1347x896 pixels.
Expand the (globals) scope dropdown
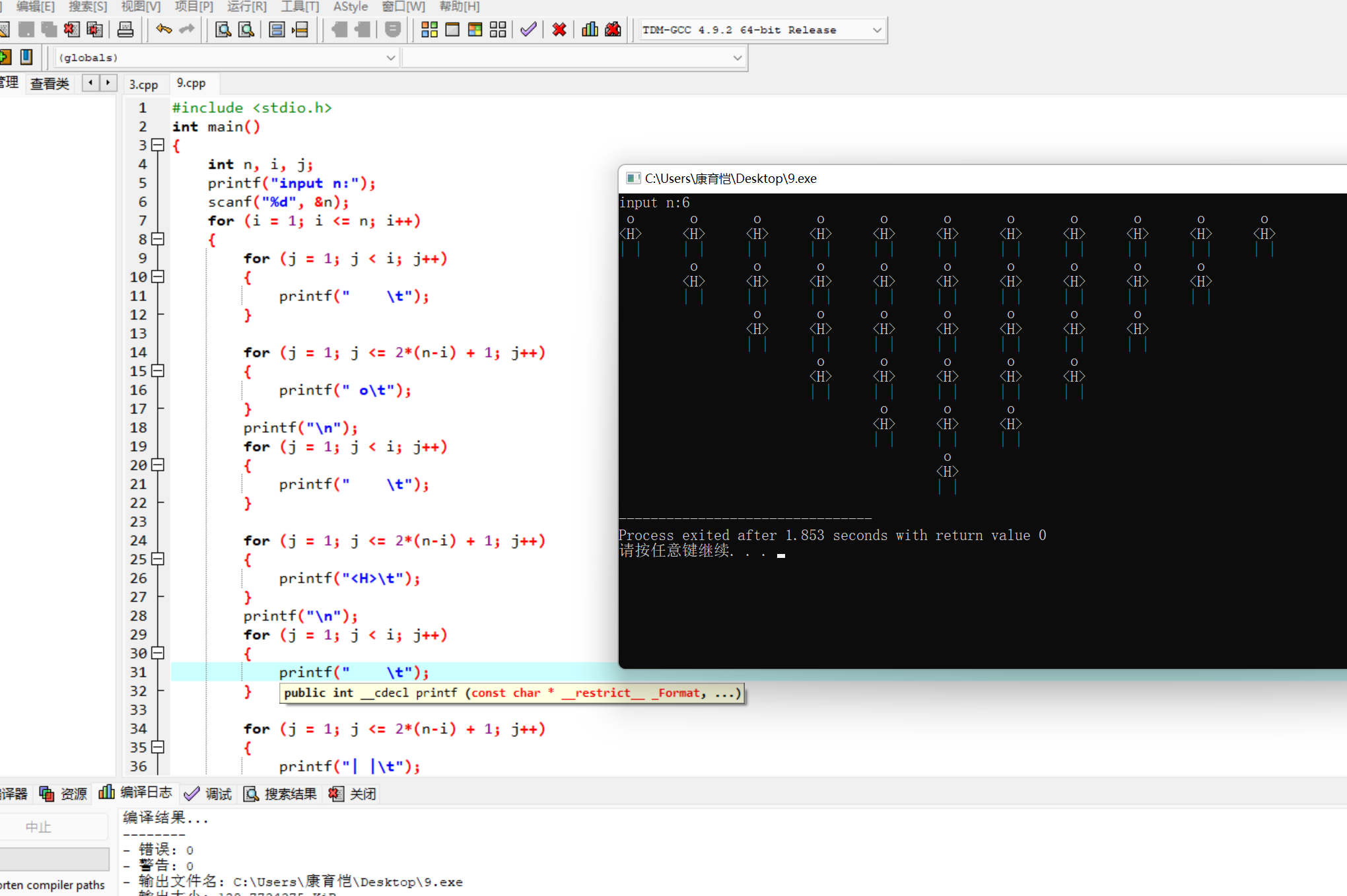tap(390, 58)
